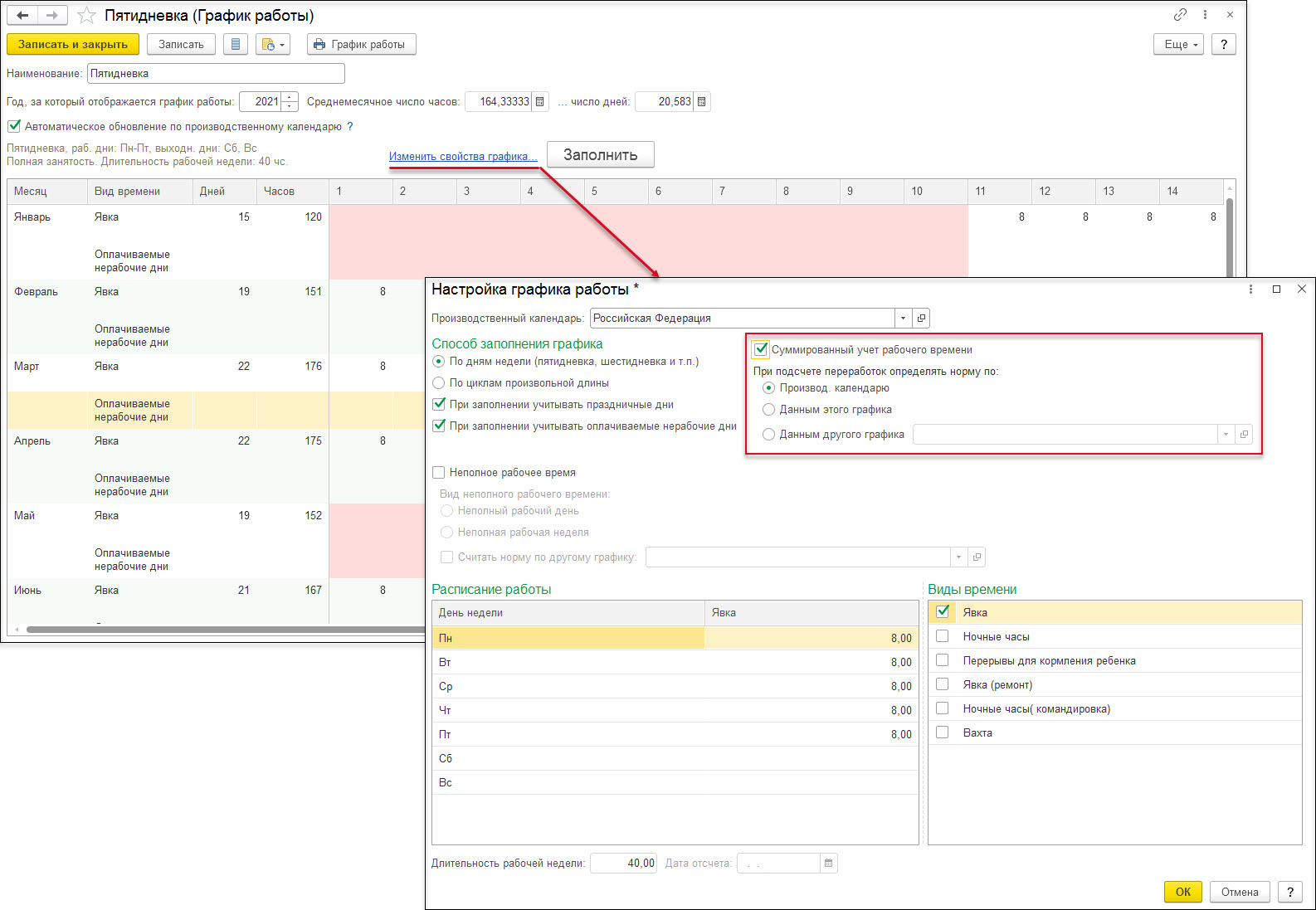Click the dialog help question button
The image size is (1316, 910).
pos(1289,893)
